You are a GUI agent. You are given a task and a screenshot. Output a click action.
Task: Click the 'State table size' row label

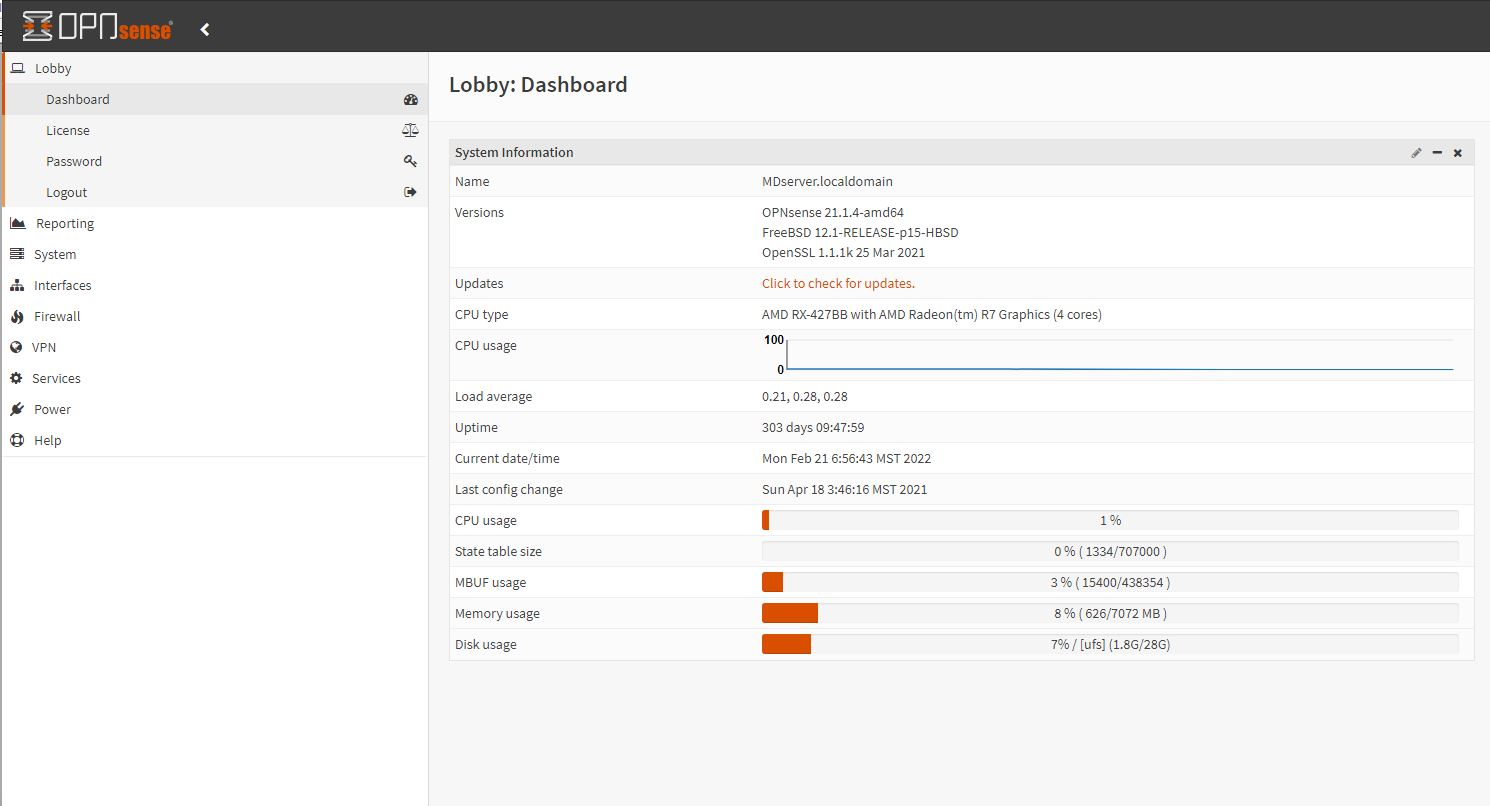click(x=498, y=552)
